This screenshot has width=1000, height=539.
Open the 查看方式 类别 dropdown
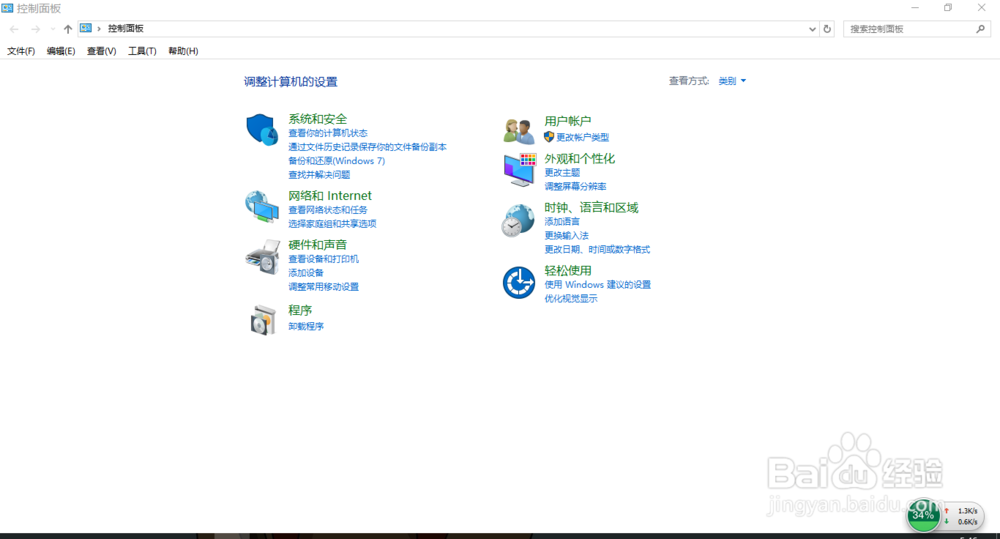[x=732, y=81]
